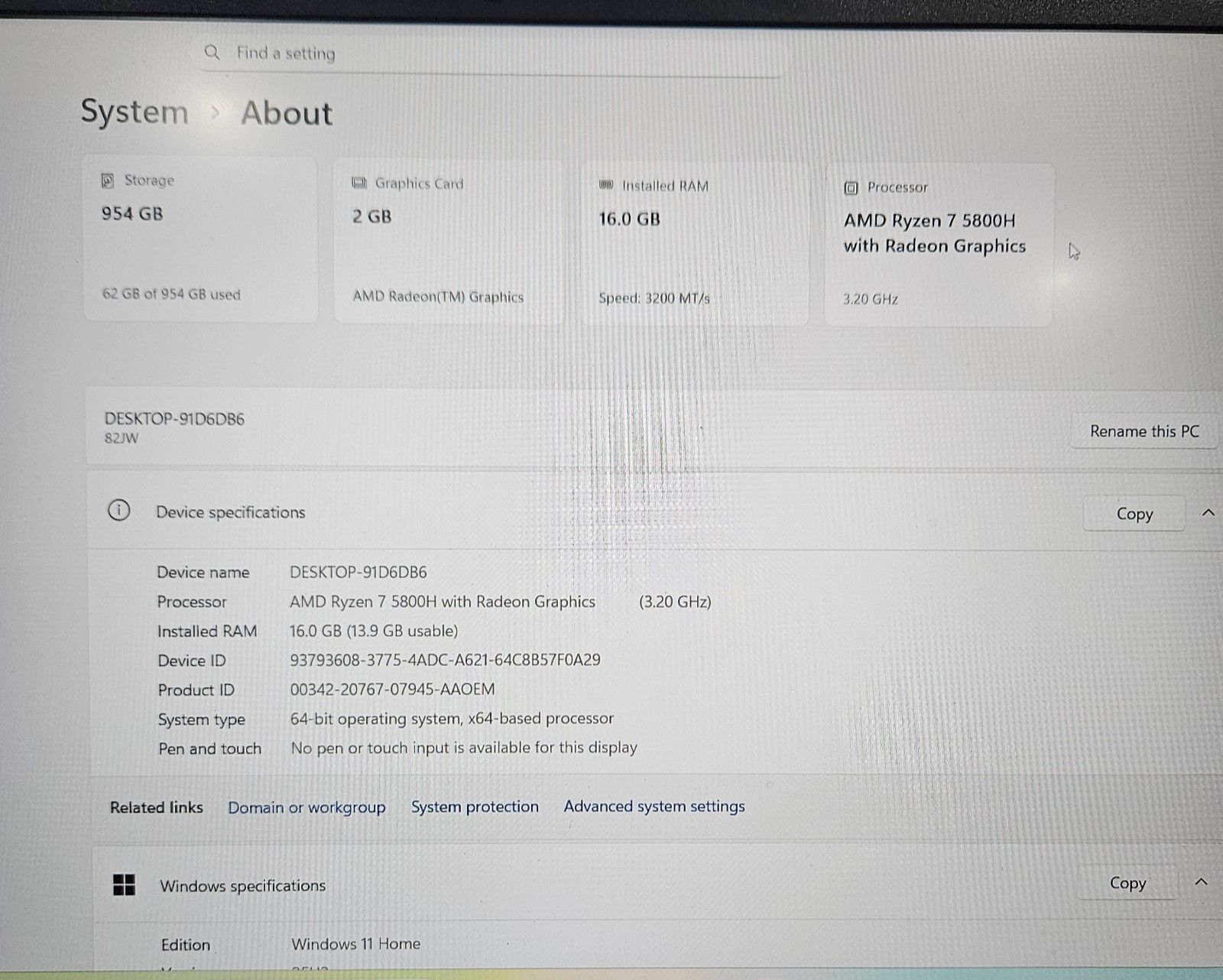Click the Windows logo specifications icon
The height and width of the screenshot is (980, 1223).
pyautogui.click(x=124, y=885)
